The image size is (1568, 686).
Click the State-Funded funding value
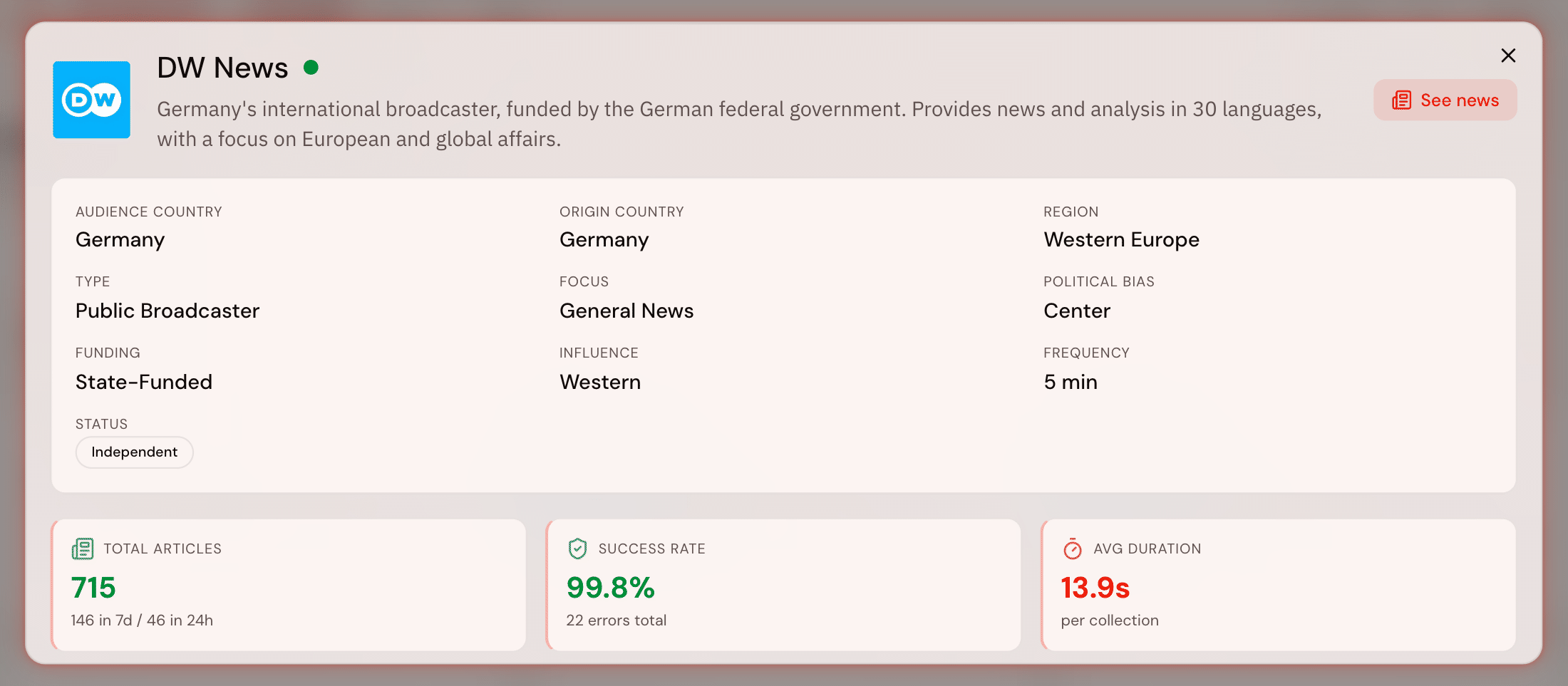click(144, 383)
